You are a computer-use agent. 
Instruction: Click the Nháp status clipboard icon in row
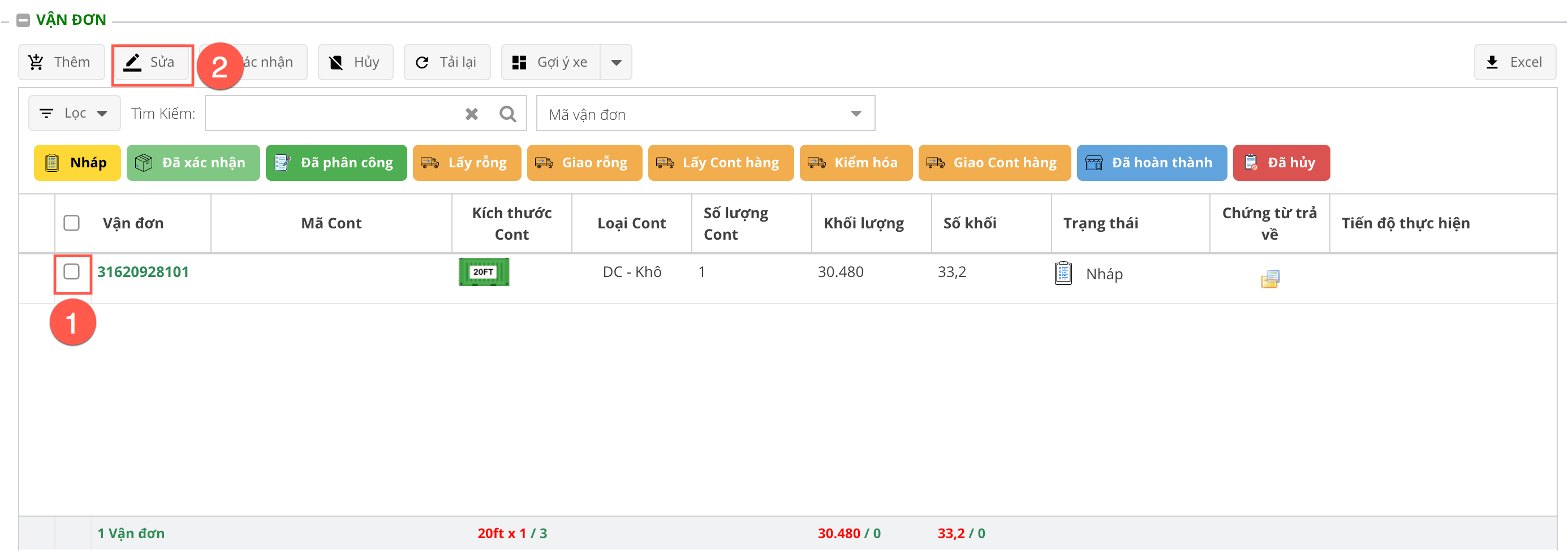coord(1063,273)
